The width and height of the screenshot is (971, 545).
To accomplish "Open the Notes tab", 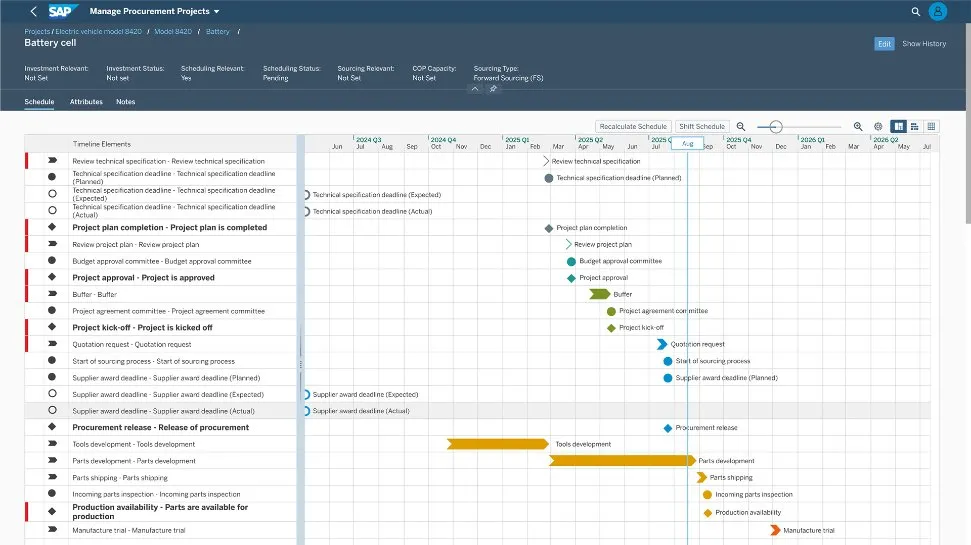I will coord(125,102).
